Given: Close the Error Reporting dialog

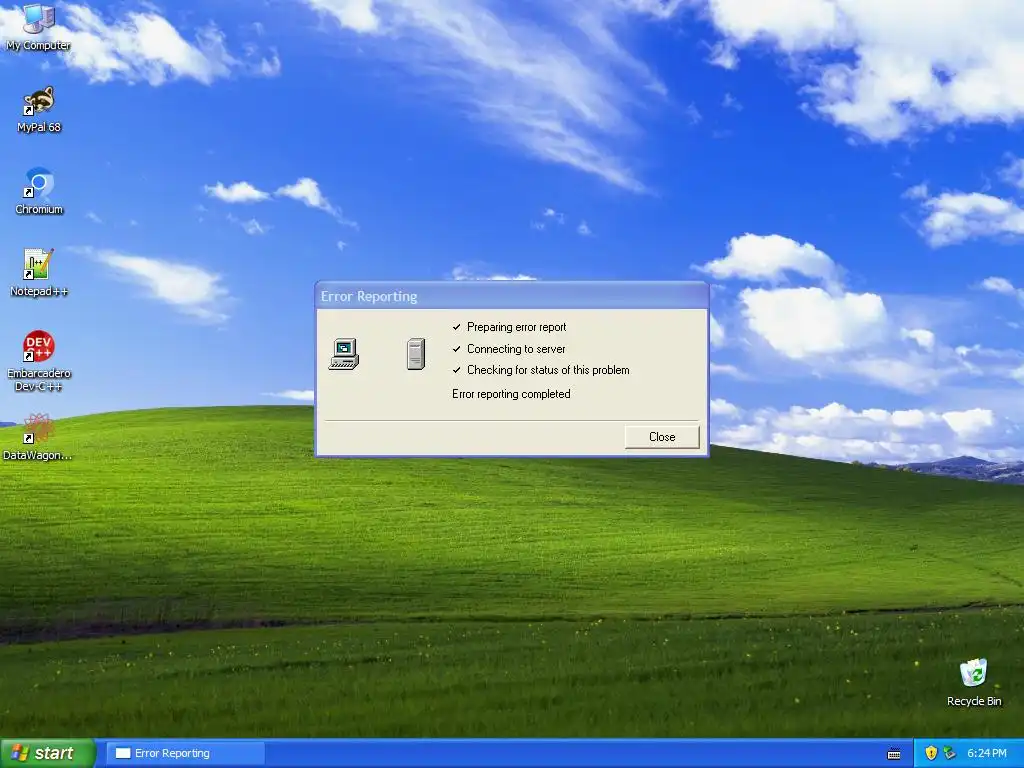Looking at the screenshot, I should tap(662, 437).
